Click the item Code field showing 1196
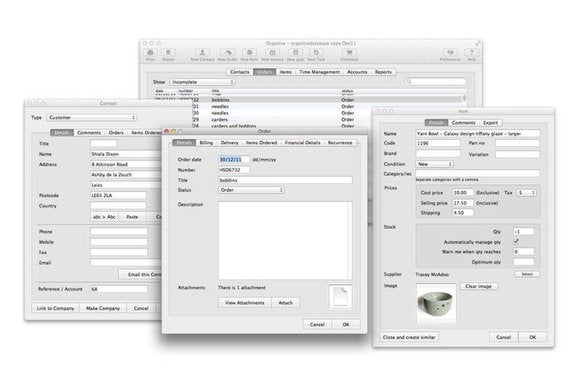The height and width of the screenshot is (388, 580). click(x=438, y=143)
